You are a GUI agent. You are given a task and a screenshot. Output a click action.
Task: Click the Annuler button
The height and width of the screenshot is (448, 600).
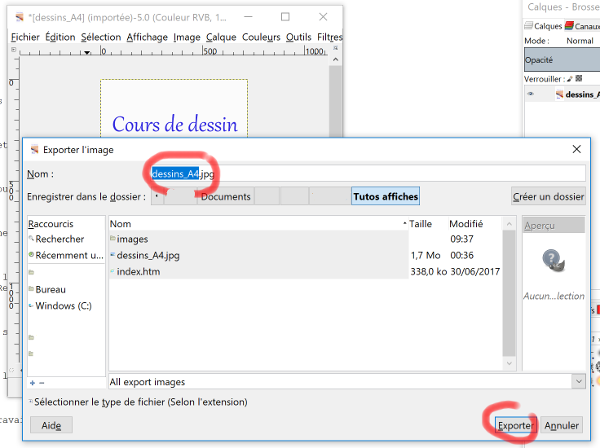tap(561, 425)
